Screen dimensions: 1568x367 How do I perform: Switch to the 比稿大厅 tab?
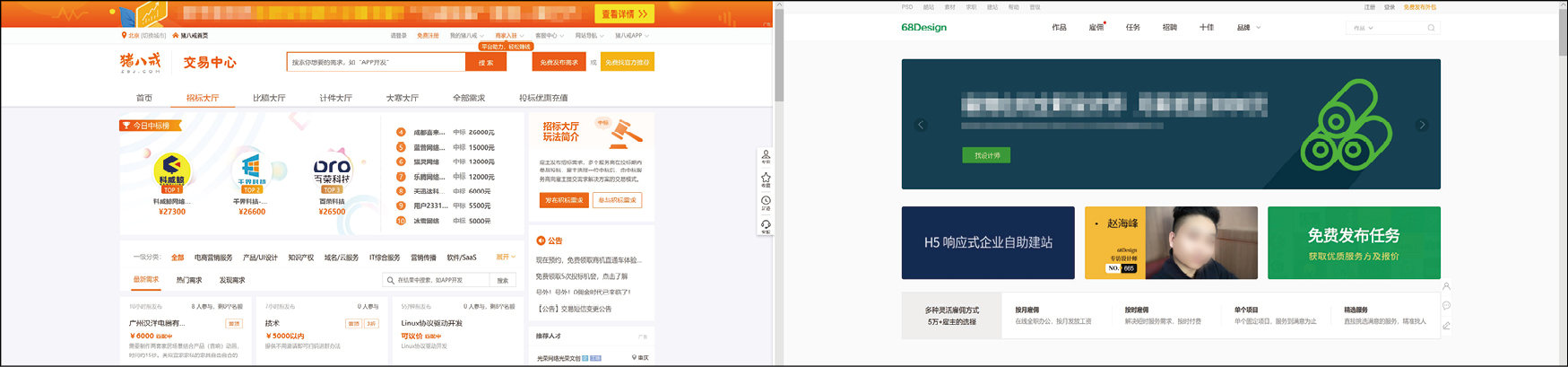[269, 98]
